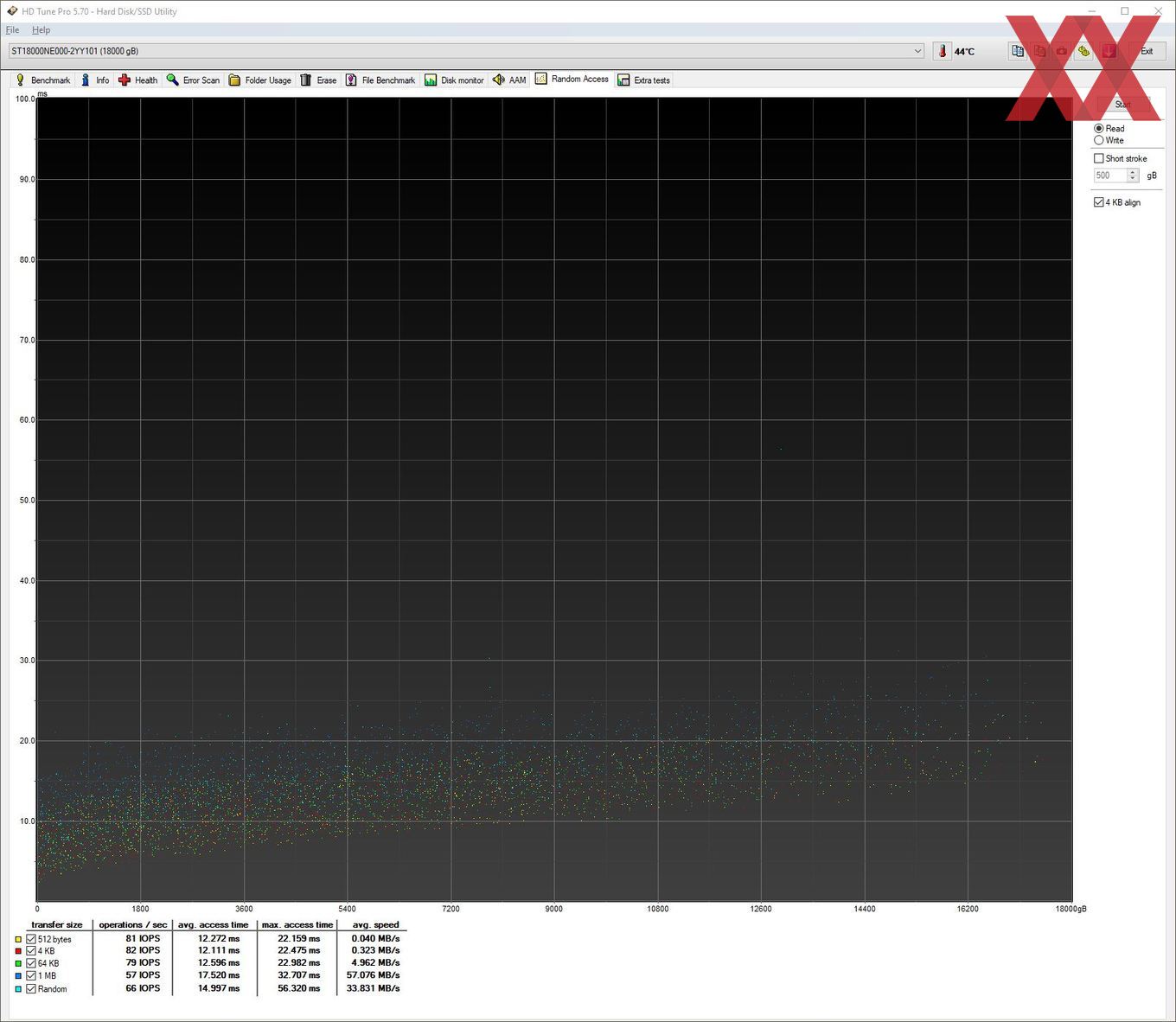Click the Erase trash can icon
The image size is (1176, 1022).
[x=305, y=80]
